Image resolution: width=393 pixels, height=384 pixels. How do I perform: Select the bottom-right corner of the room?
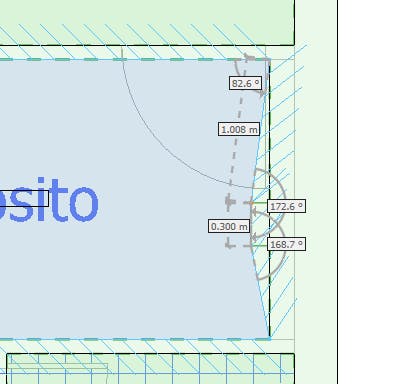(x=269, y=339)
